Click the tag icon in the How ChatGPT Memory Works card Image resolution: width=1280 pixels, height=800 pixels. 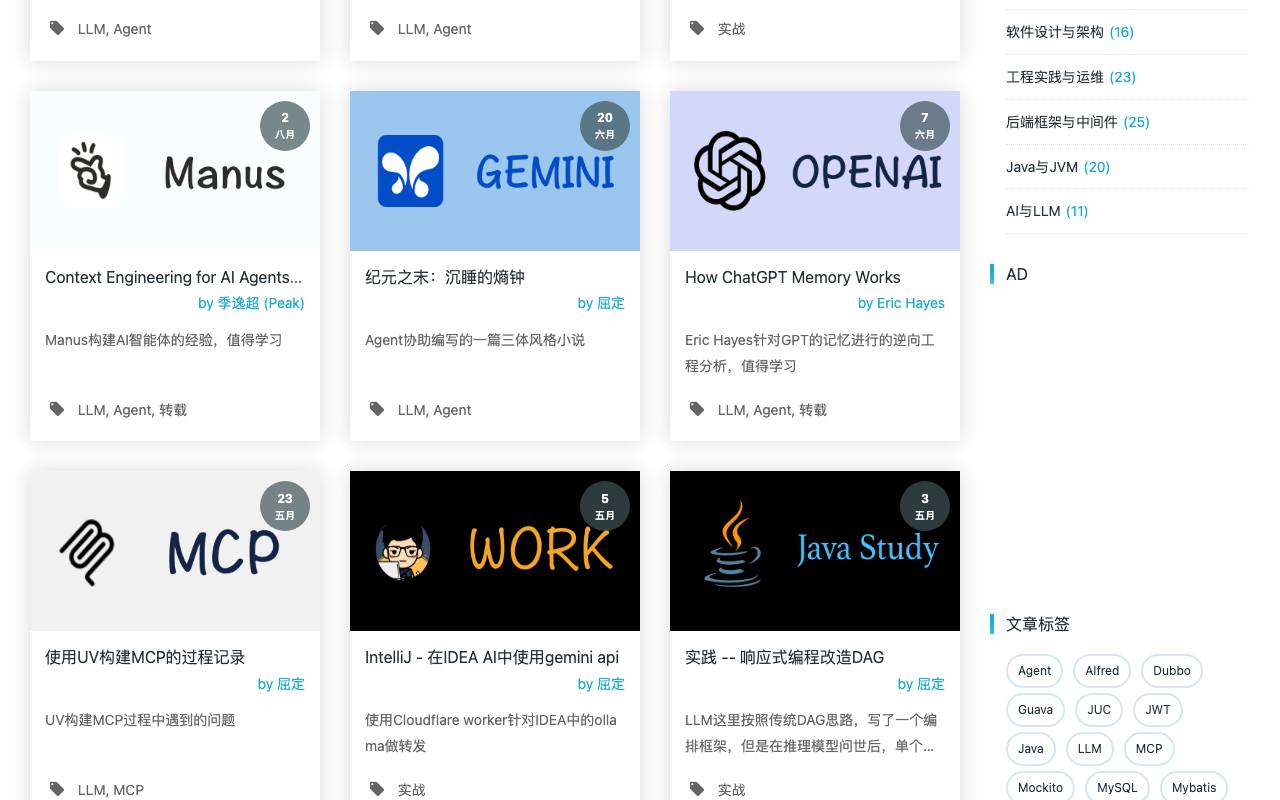pyautogui.click(x=697, y=409)
